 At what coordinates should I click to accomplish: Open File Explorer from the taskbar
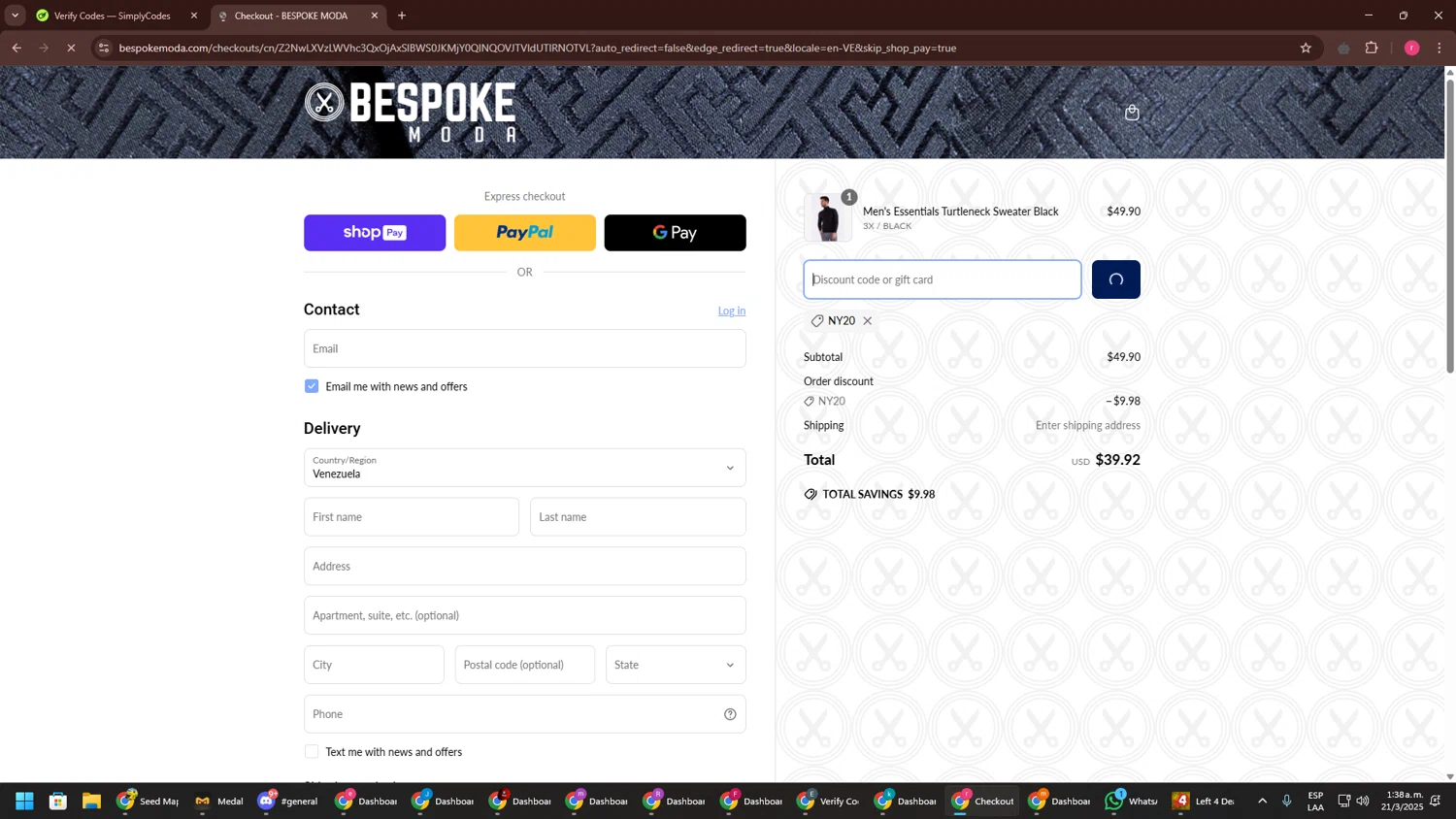91,801
